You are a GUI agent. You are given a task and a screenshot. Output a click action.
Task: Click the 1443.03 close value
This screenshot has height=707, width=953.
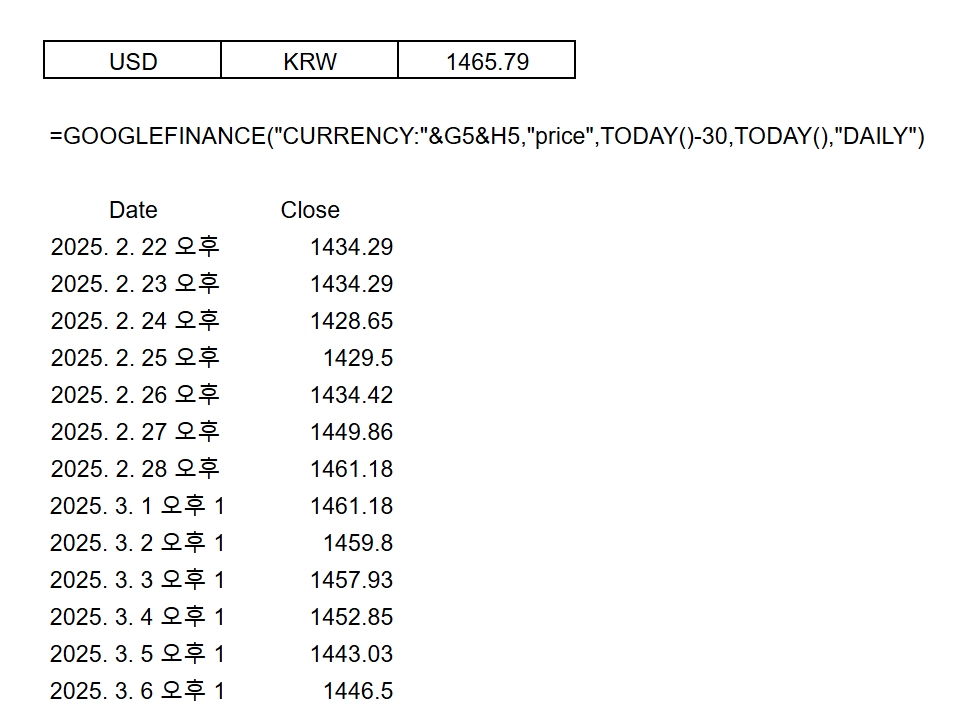tap(351, 655)
